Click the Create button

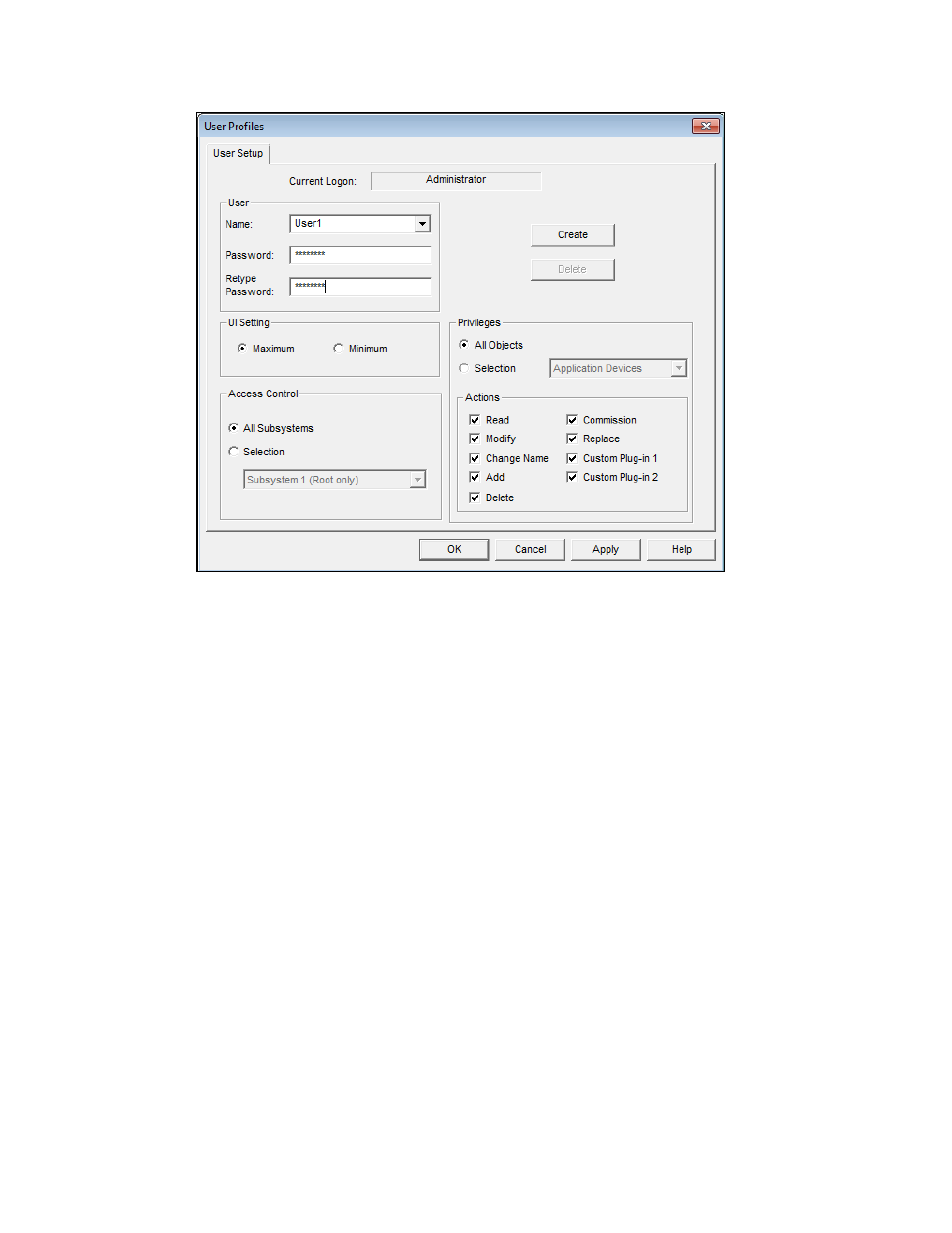pos(573,235)
